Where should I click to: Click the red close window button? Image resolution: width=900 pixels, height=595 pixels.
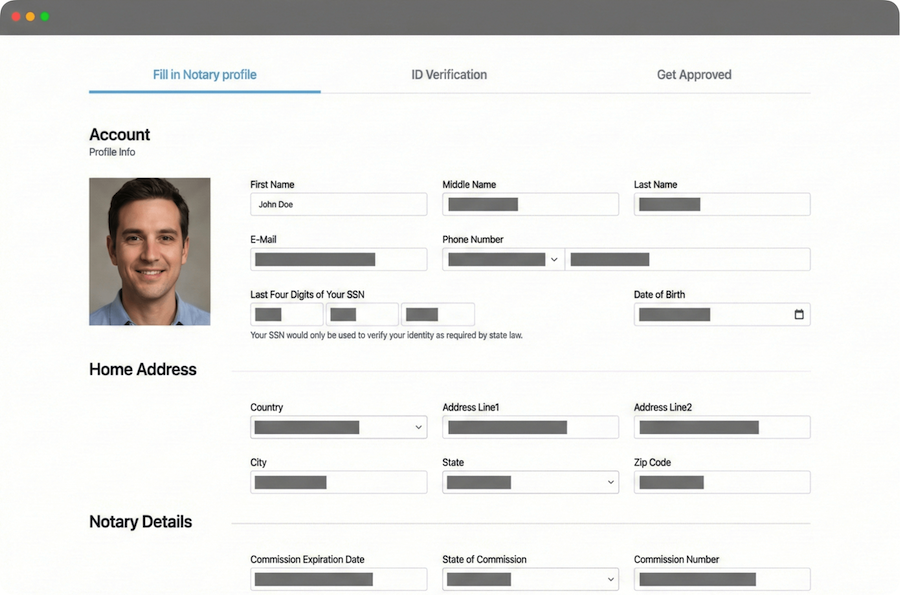pos(16,17)
